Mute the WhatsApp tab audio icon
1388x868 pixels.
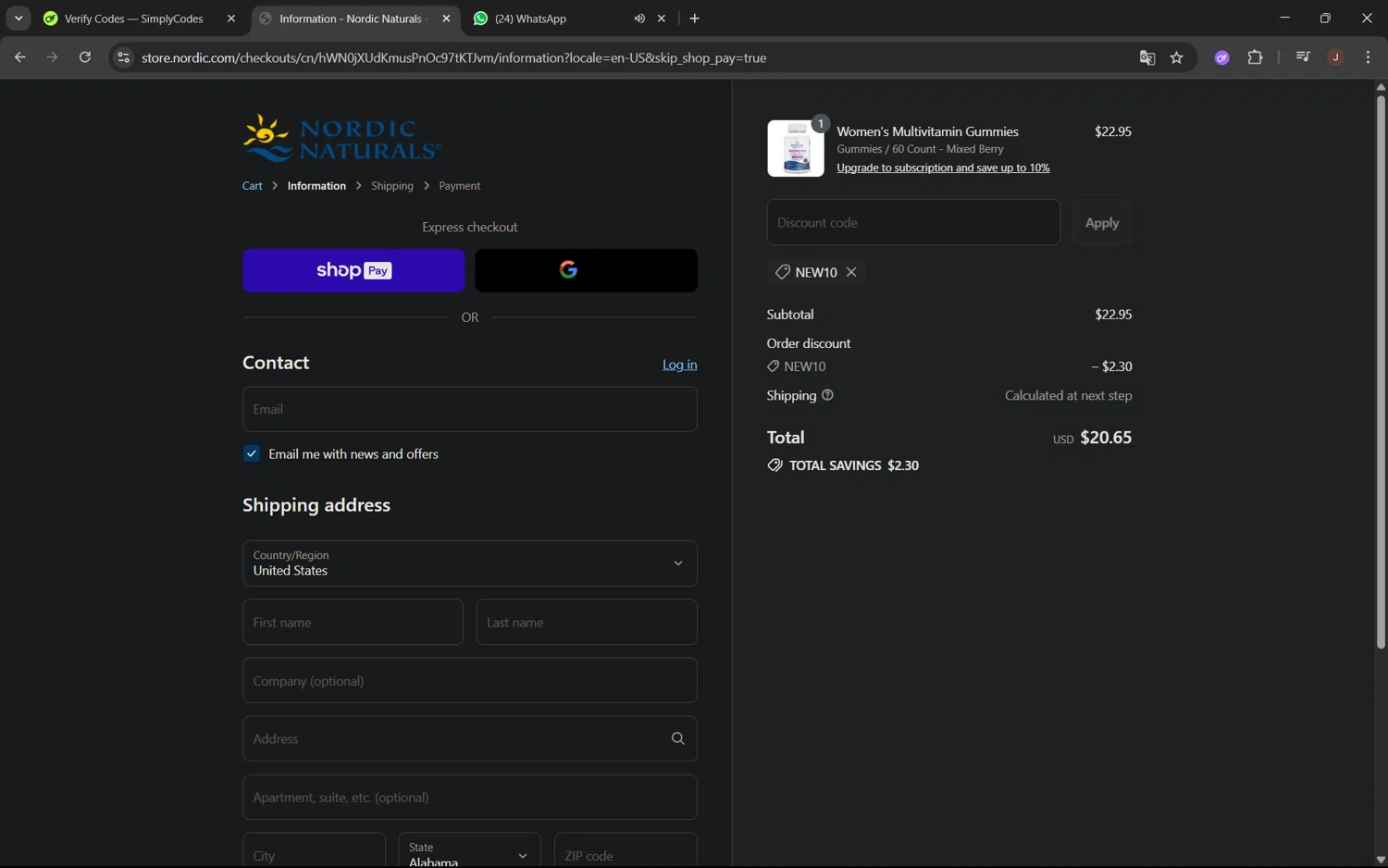(639, 19)
